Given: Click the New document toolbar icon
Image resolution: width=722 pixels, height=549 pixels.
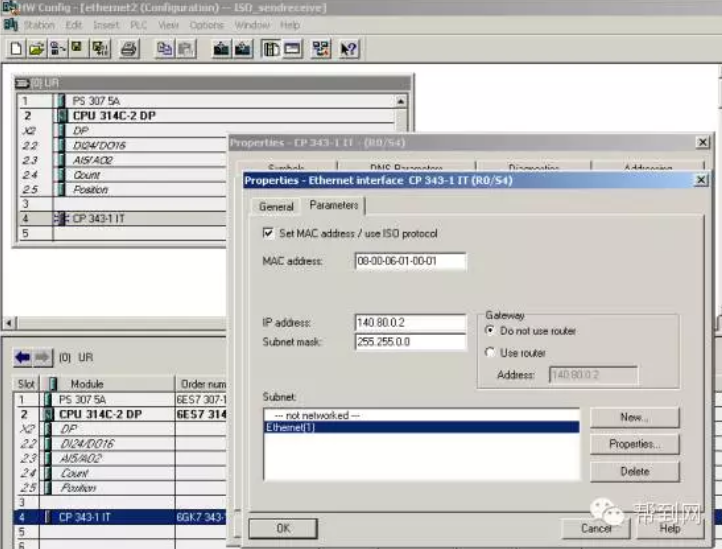Looking at the screenshot, I should point(15,47).
